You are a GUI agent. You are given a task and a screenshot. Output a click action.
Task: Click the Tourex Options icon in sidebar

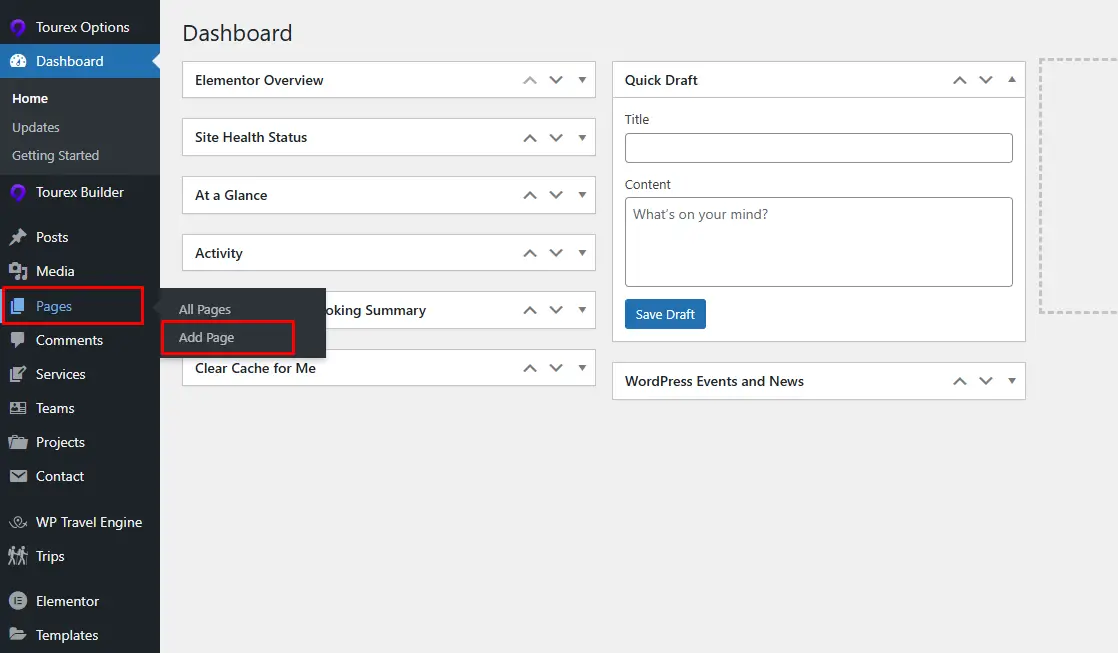pos(18,27)
